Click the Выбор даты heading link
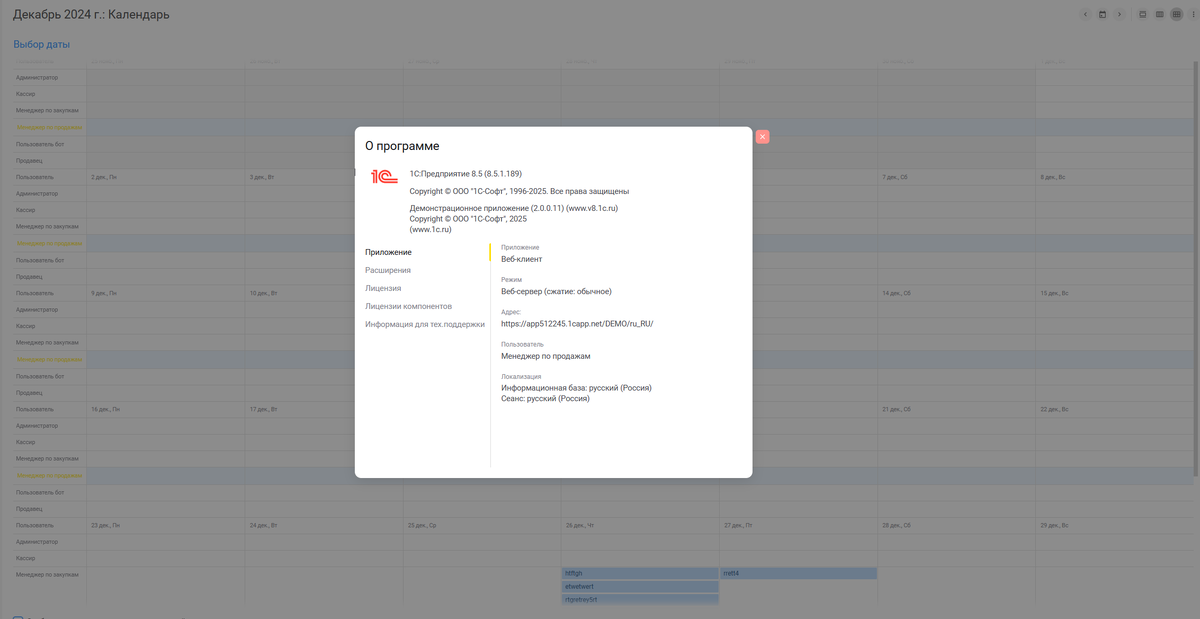 41,45
